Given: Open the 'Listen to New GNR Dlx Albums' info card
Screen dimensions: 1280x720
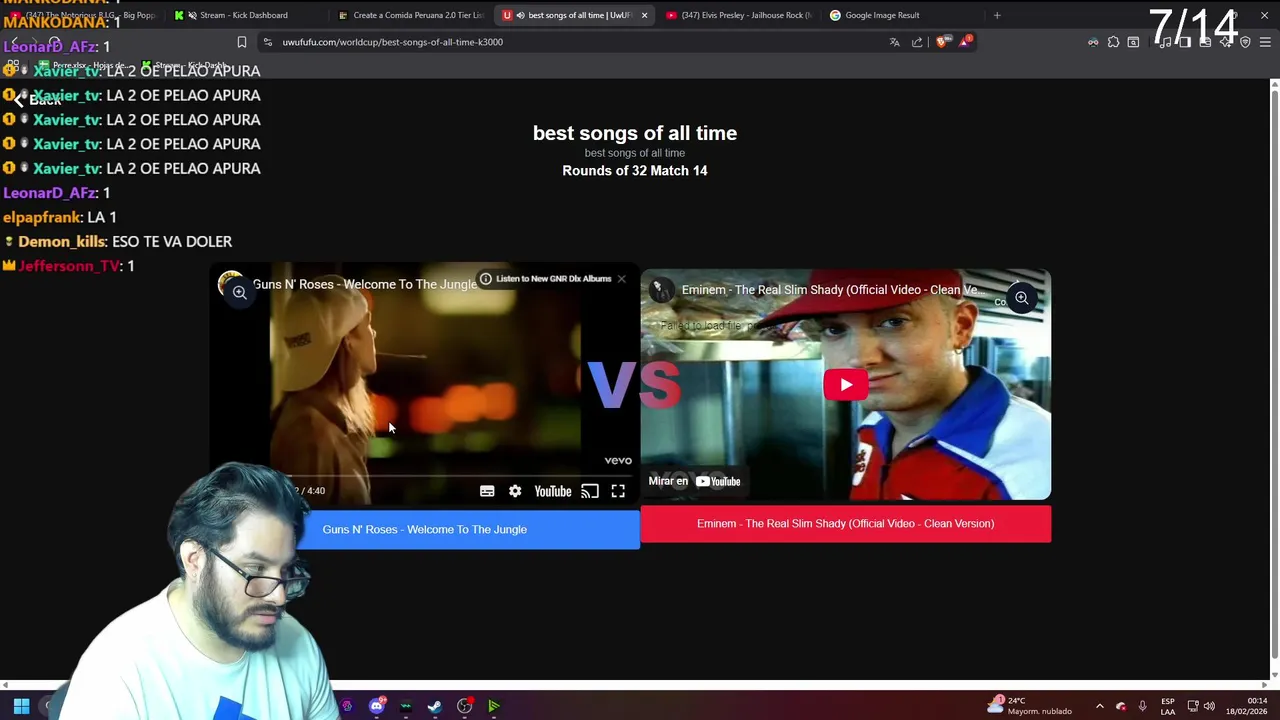Looking at the screenshot, I should tap(545, 279).
